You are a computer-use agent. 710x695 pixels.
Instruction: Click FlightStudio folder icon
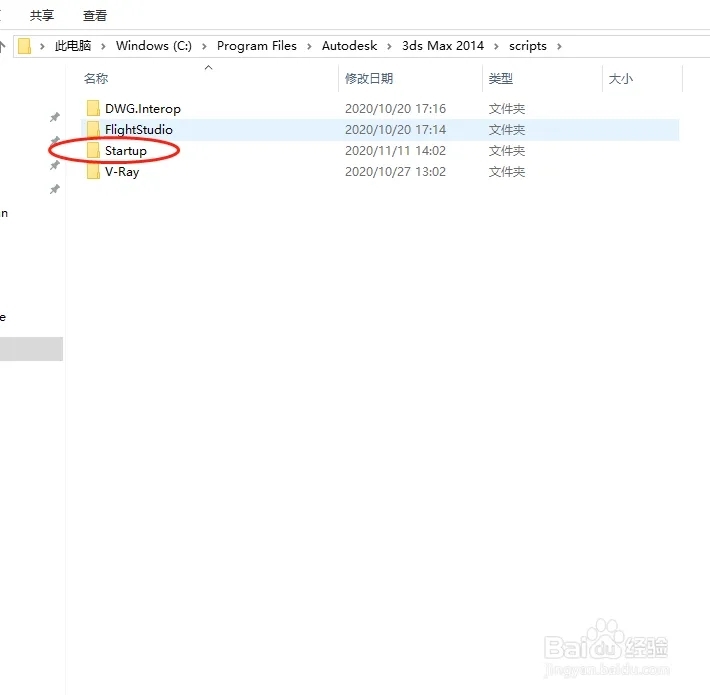(x=93, y=129)
